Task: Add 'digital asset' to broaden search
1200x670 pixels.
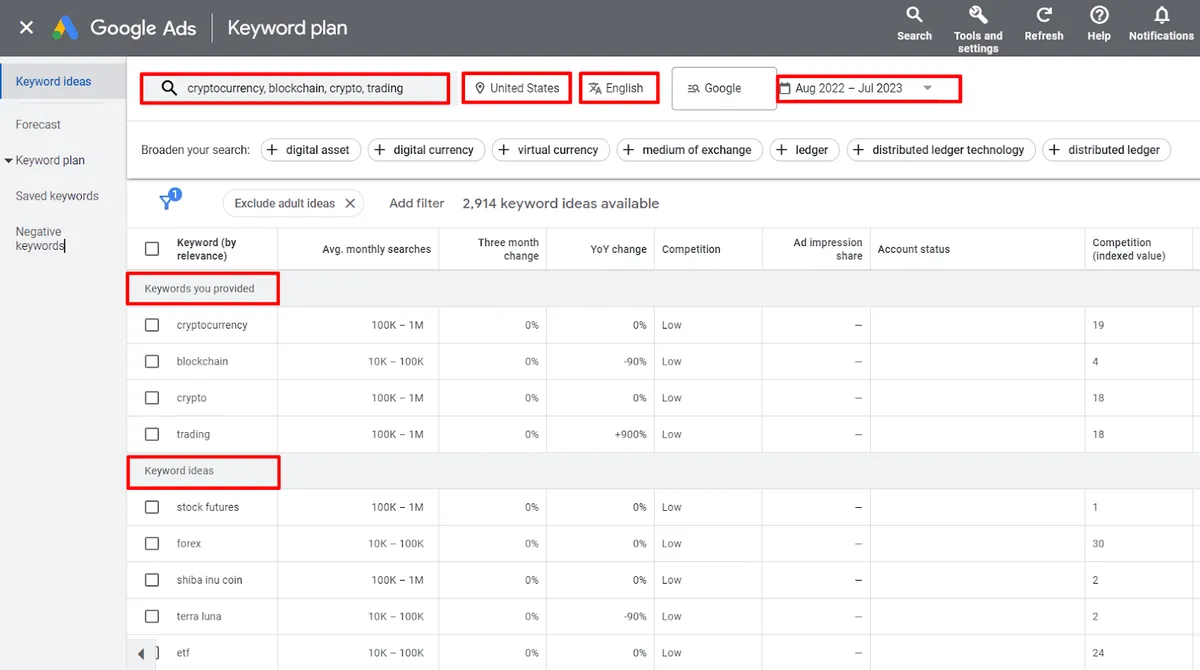Action: (x=309, y=150)
